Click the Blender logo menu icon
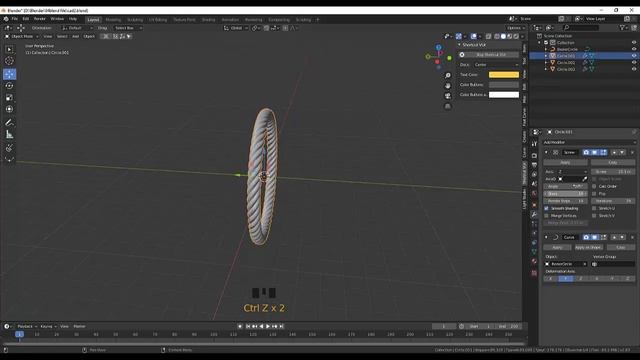Viewport: 640px width, 360px height. click(x=6, y=19)
